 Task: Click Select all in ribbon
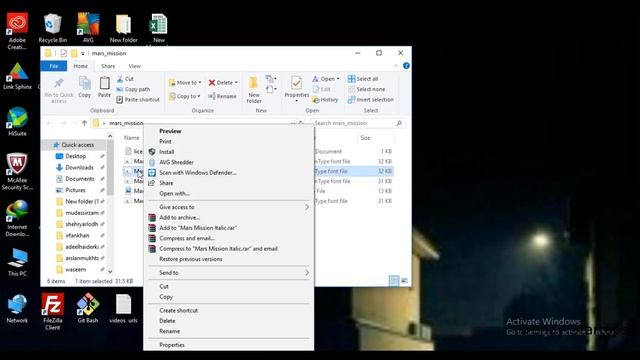(x=363, y=79)
